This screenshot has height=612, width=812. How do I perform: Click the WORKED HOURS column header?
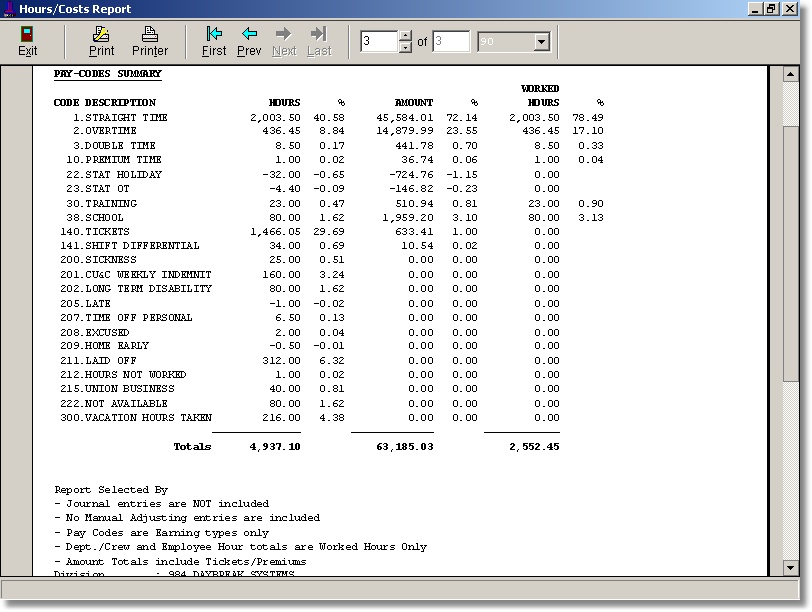pos(540,96)
